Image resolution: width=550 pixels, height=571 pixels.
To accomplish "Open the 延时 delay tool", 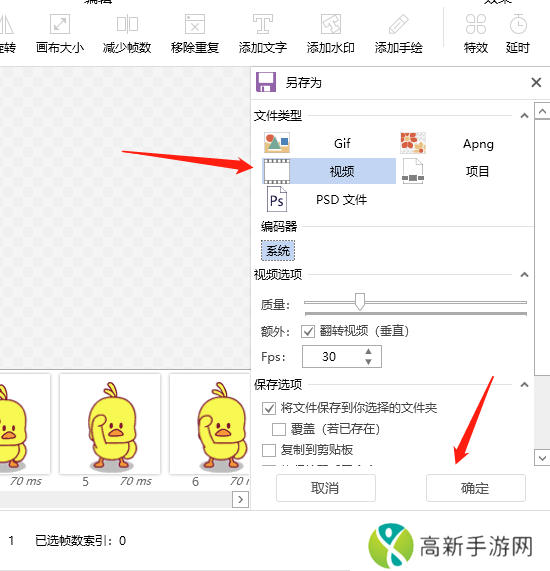I will pos(518,34).
